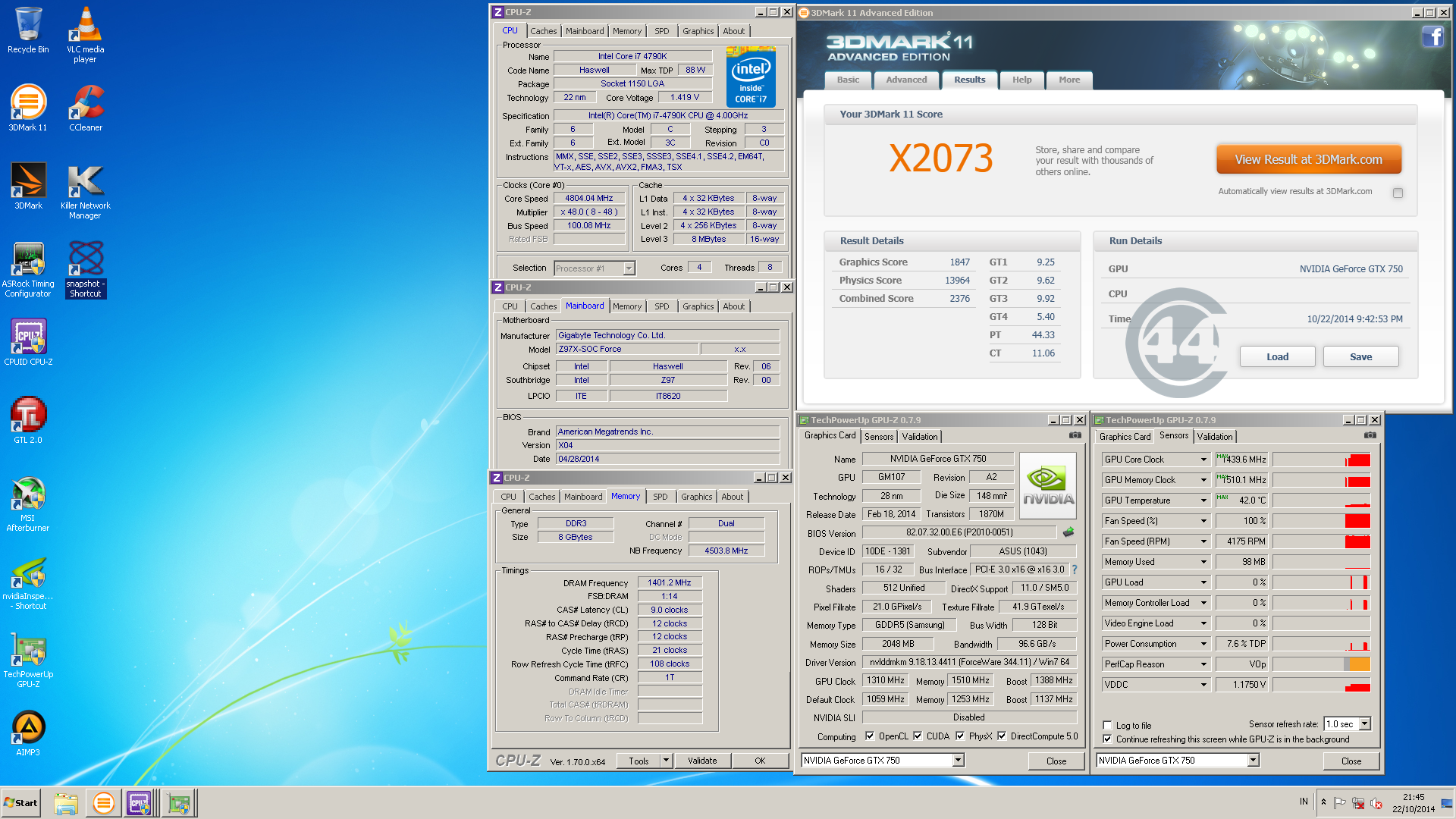Screen dimensions: 1456x819
Task: Toggle automatically view results at 3DMark.com
Action: pos(1398,193)
